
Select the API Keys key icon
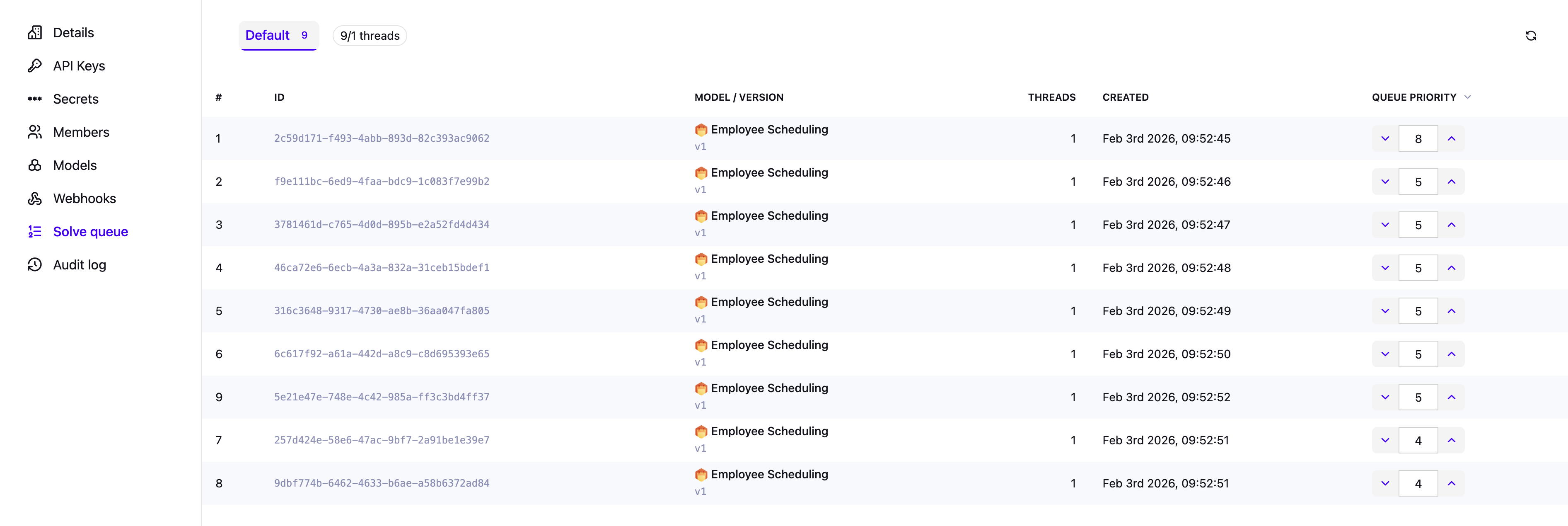[x=35, y=65]
